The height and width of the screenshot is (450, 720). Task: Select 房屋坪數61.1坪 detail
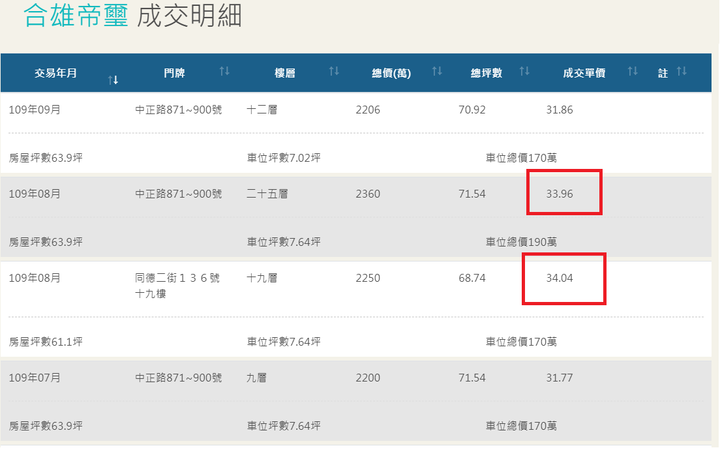pos(45,342)
